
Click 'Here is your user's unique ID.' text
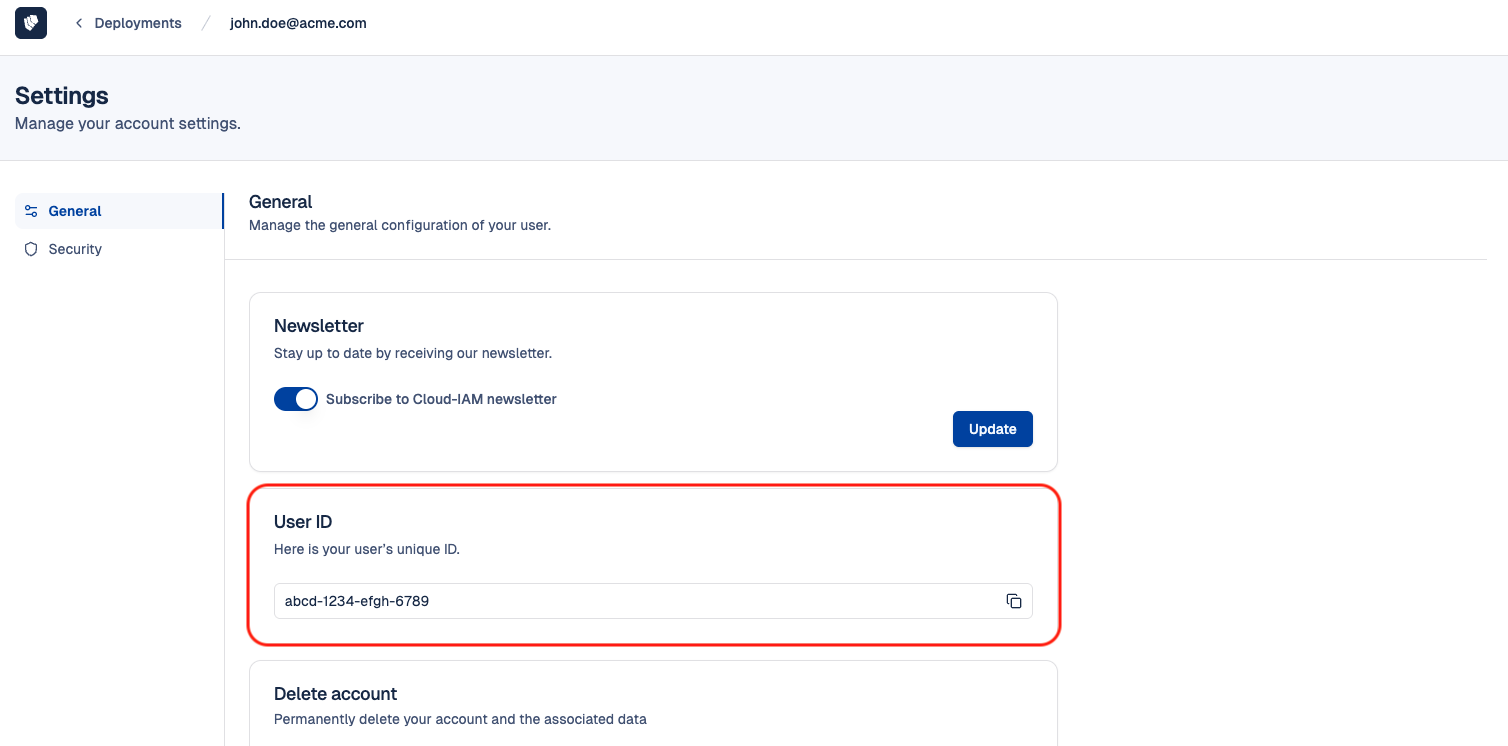[367, 549]
